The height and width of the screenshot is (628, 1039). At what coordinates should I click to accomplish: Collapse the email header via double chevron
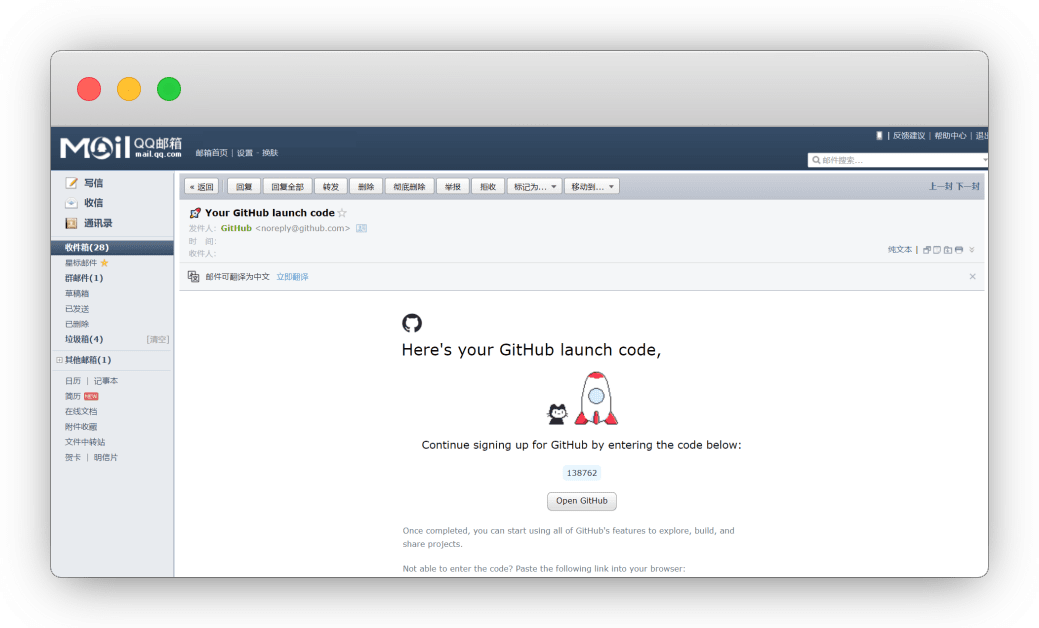tap(971, 249)
